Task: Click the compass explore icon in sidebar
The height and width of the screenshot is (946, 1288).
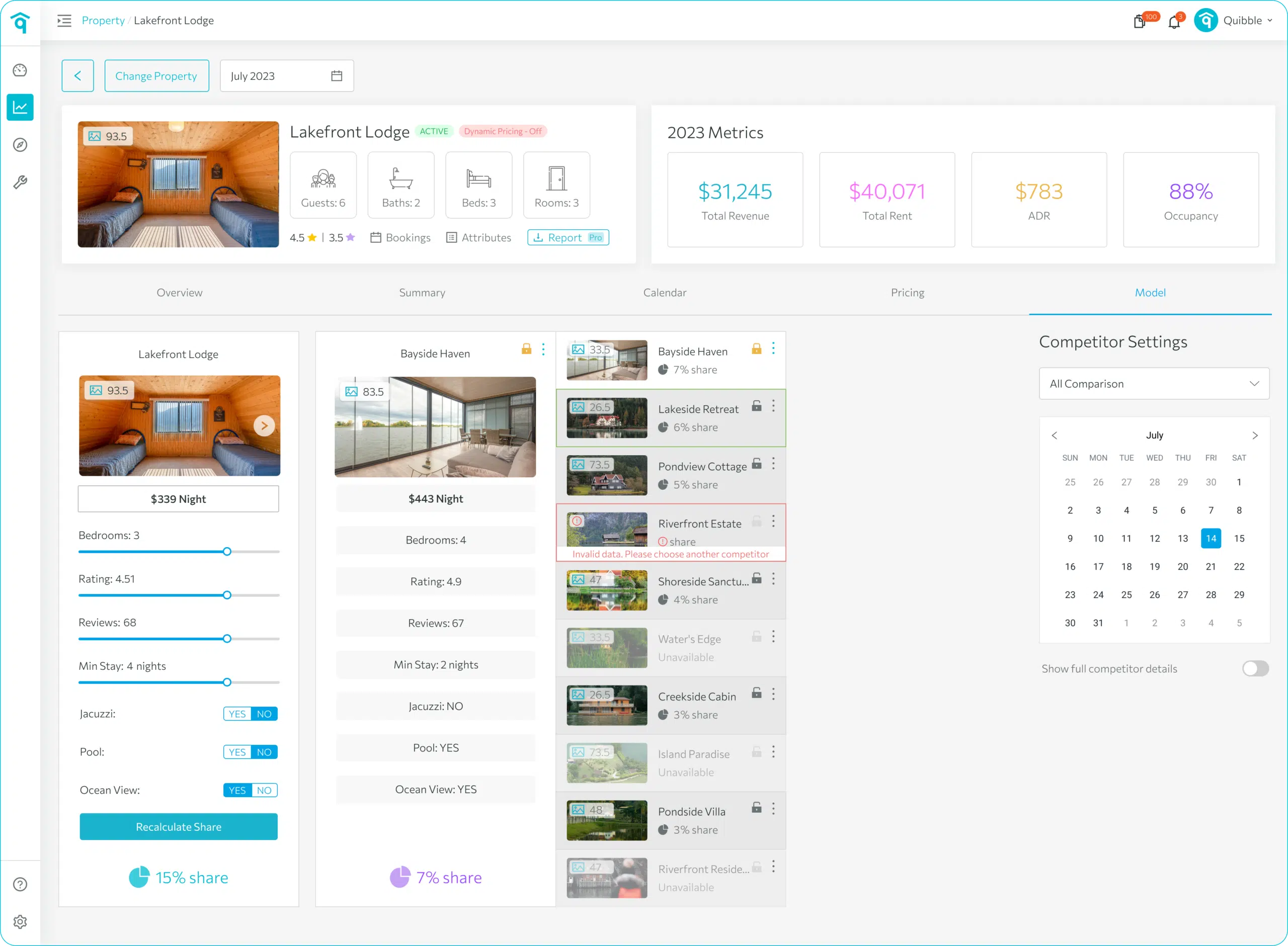Action: [x=20, y=145]
